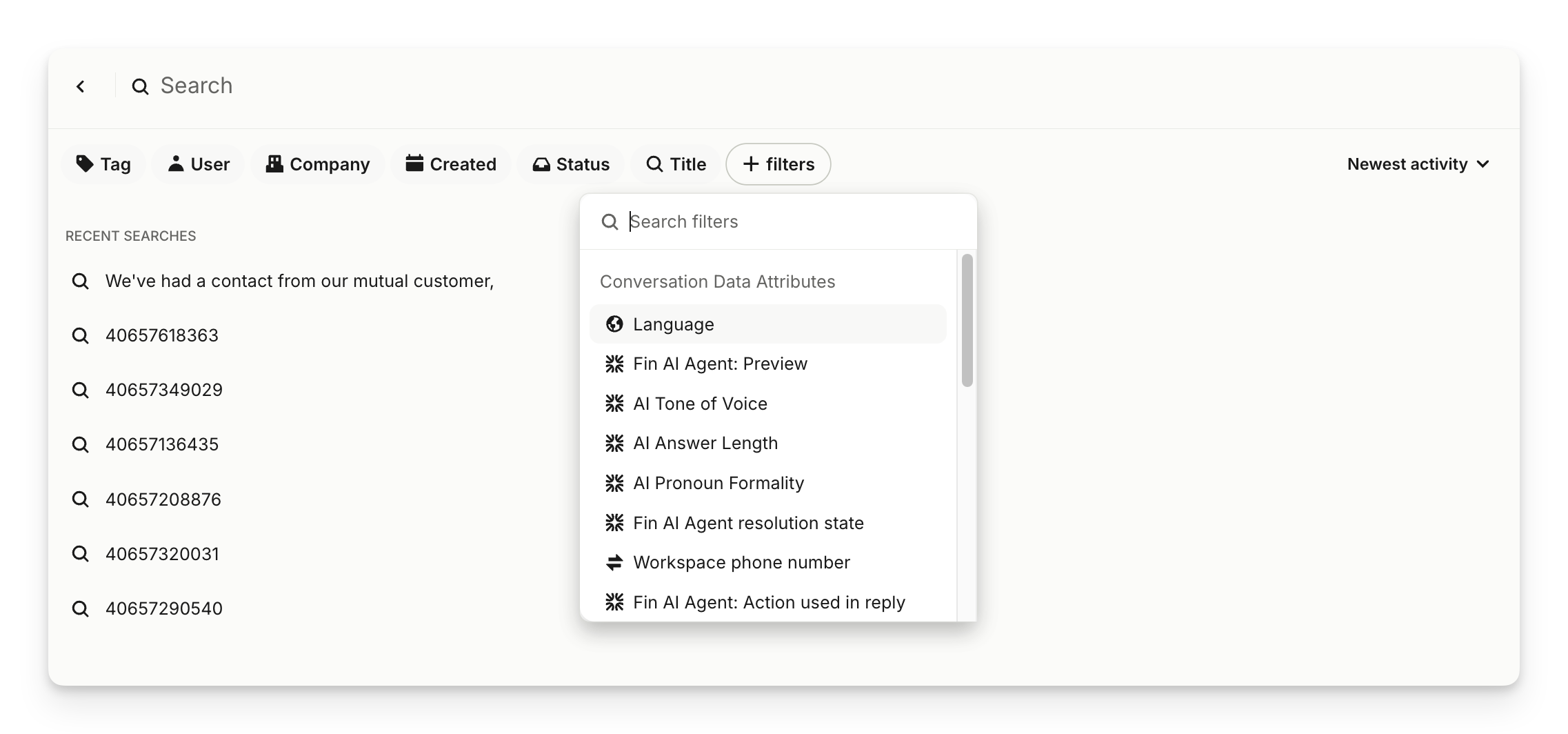This screenshot has width=1568, height=734.
Task: Rerun the mutual customer recent search
Action: [299, 281]
